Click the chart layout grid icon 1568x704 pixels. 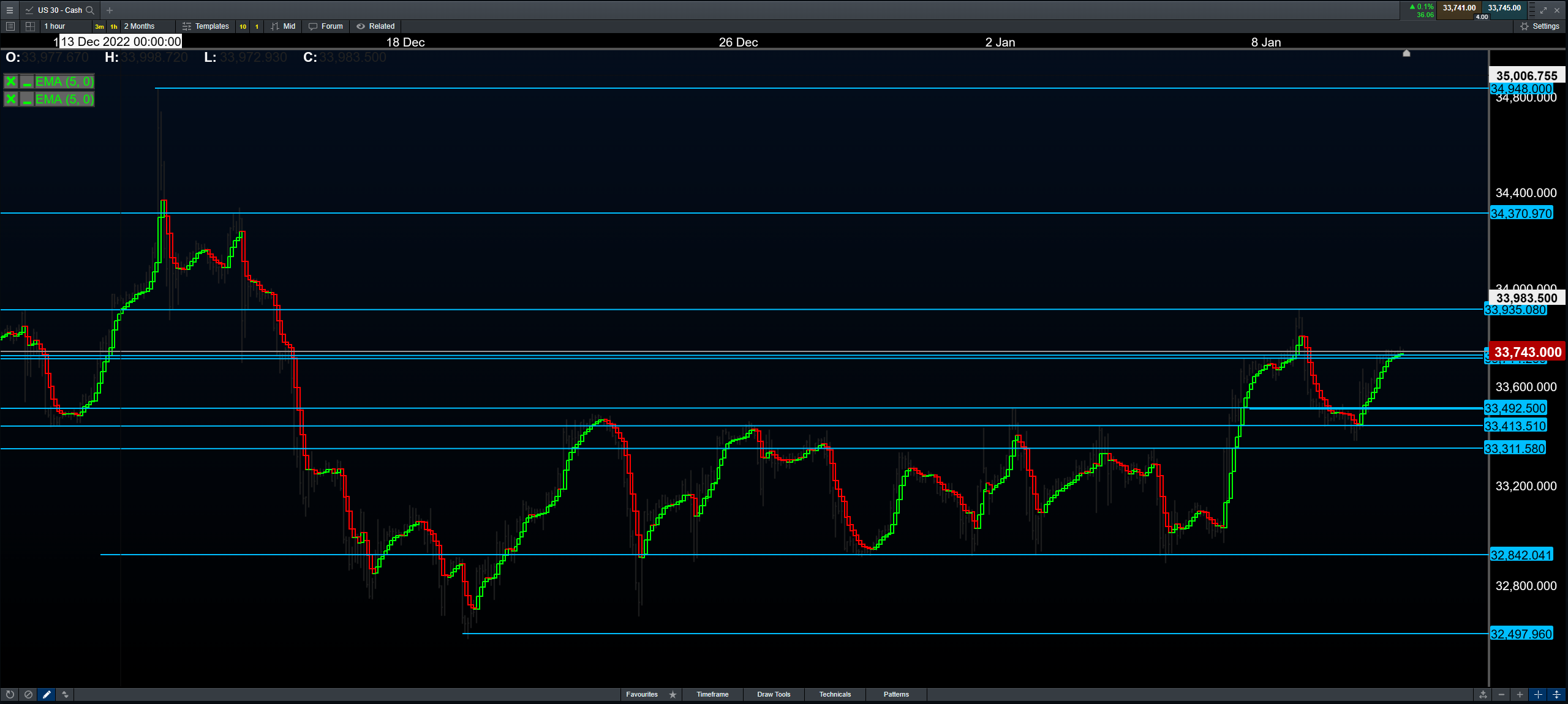[30, 26]
